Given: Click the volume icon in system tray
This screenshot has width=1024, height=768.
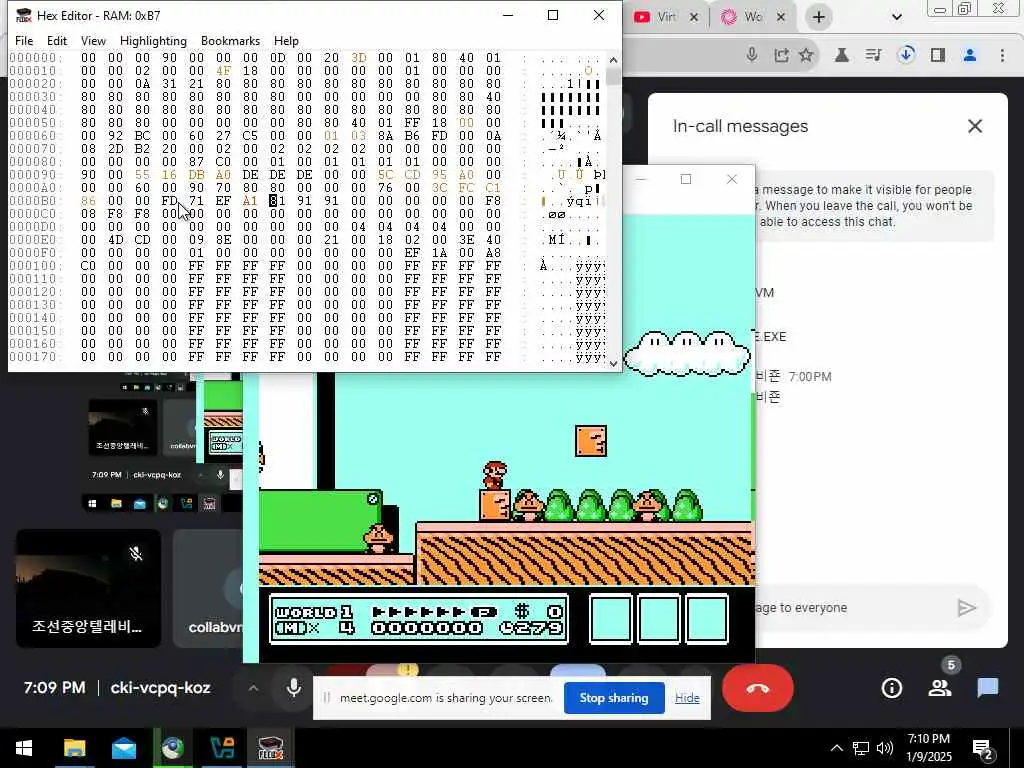Looking at the screenshot, I should pyautogui.click(x=885, y=748).
